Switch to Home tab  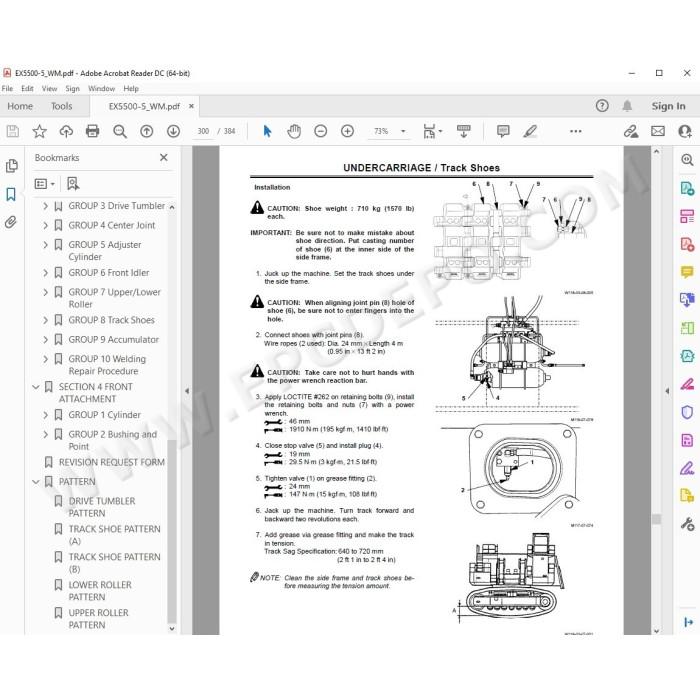(x=20, y=106)
